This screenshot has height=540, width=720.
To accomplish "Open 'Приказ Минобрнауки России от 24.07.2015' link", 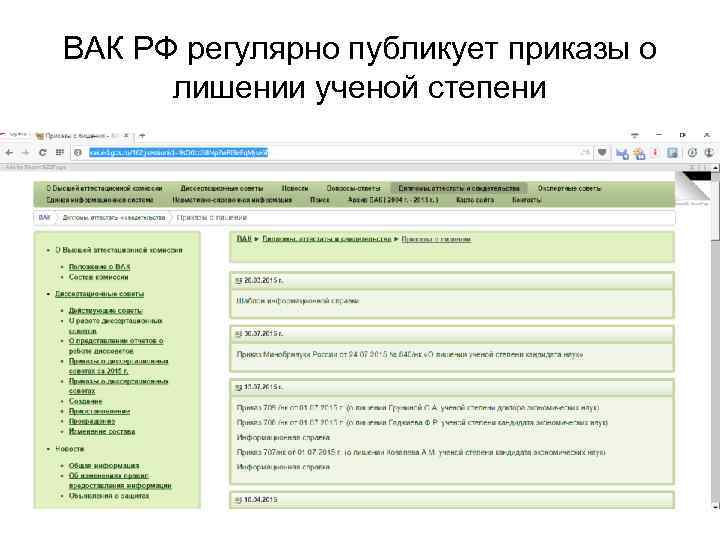I will (x=410, y=354).
